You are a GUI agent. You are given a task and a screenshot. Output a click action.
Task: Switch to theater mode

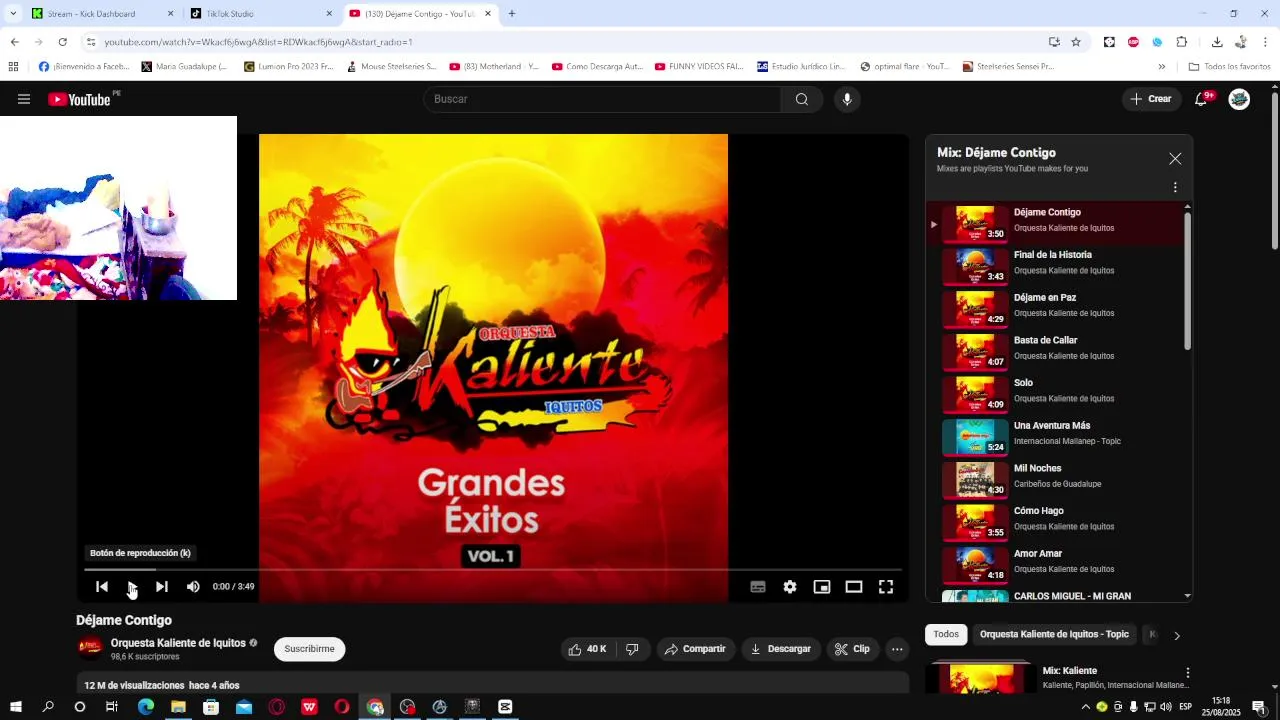(854, 587)
